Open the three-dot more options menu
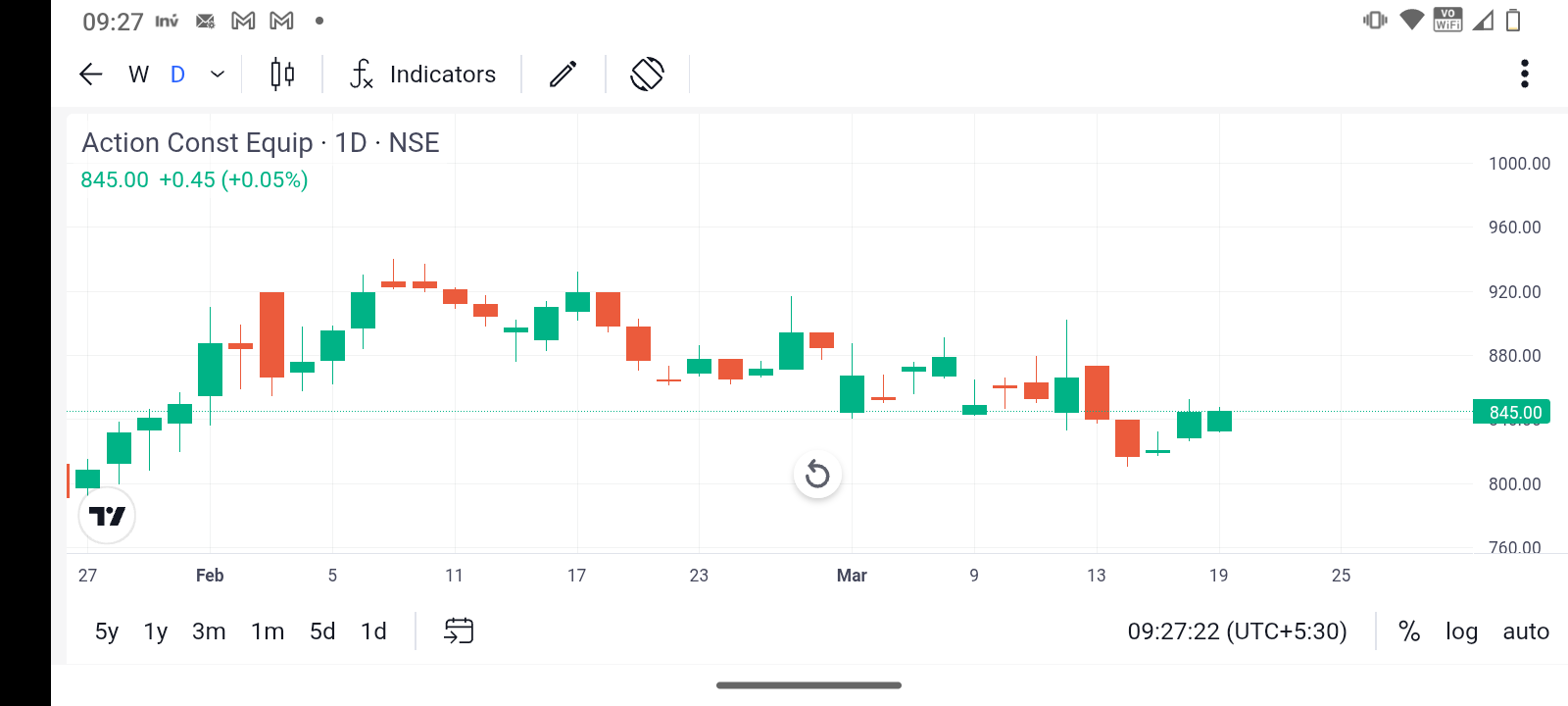 point(1524,75)
